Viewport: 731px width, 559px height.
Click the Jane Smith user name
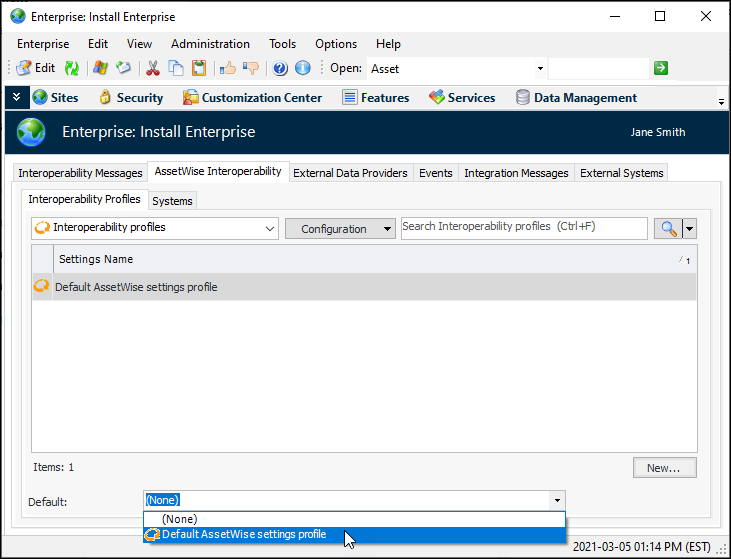[658, 132]
